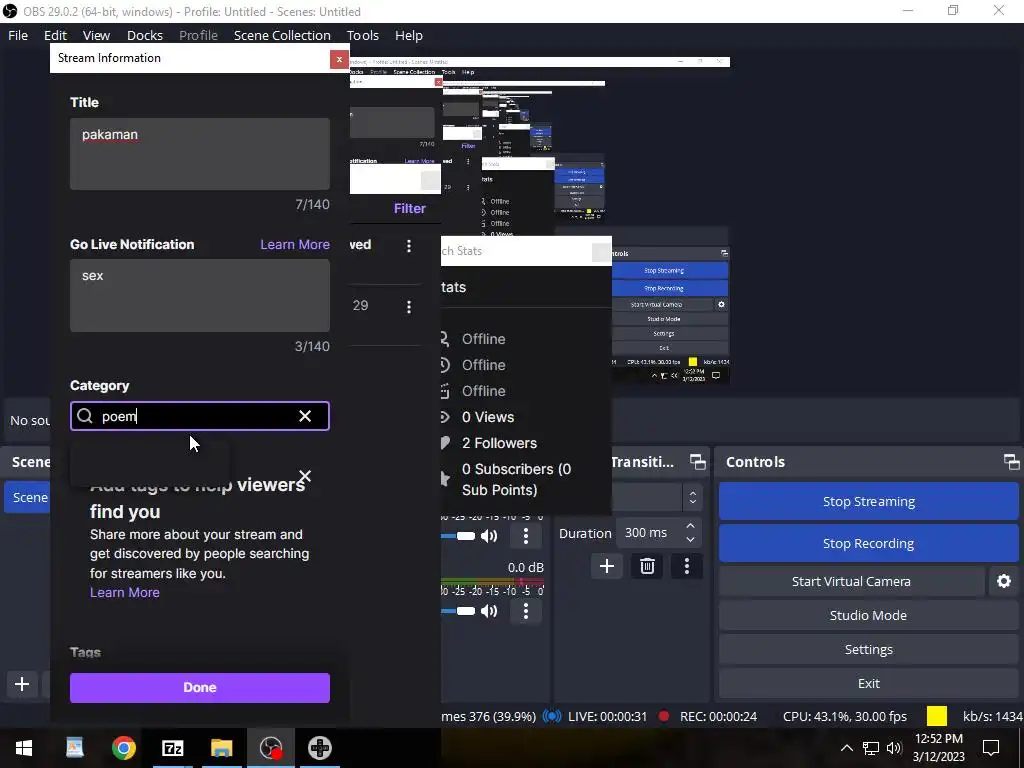Open the network tray icon
1024x768 pixels.
click(871, 748)
